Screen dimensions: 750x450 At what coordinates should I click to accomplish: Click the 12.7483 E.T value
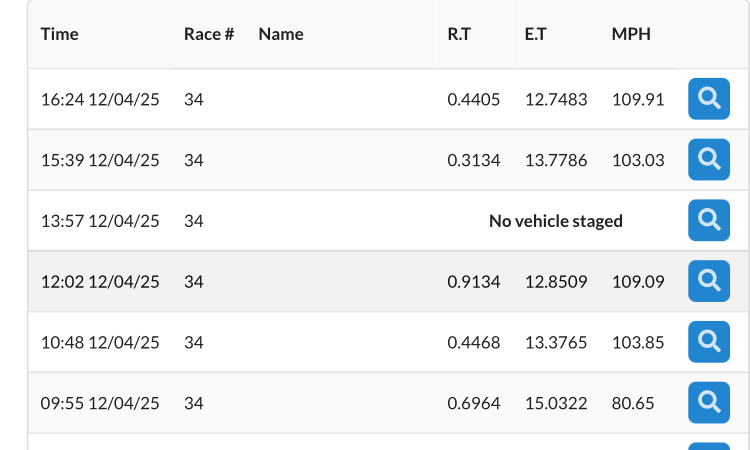coord(556,99)
